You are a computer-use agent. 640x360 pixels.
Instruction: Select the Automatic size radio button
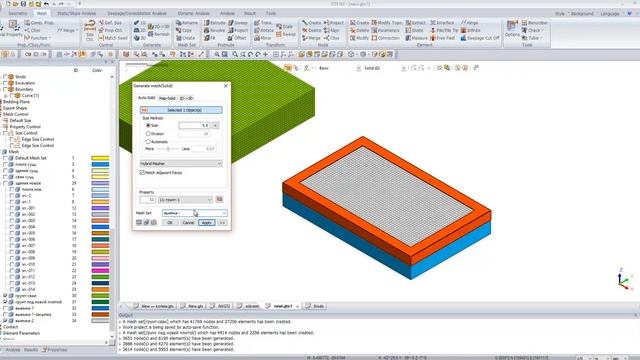[148, 142]
